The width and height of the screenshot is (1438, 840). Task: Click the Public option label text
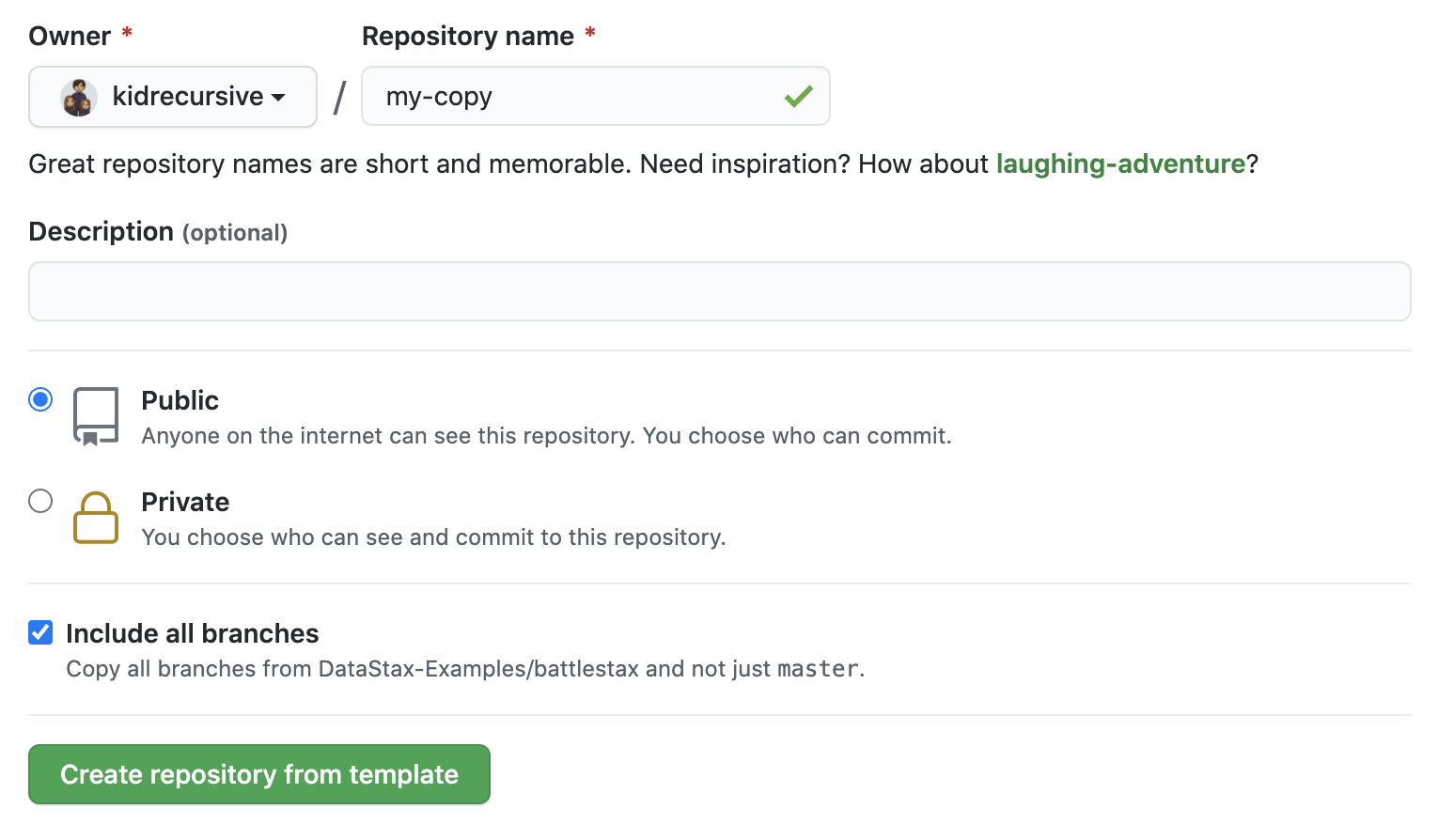tap(180, 400)
